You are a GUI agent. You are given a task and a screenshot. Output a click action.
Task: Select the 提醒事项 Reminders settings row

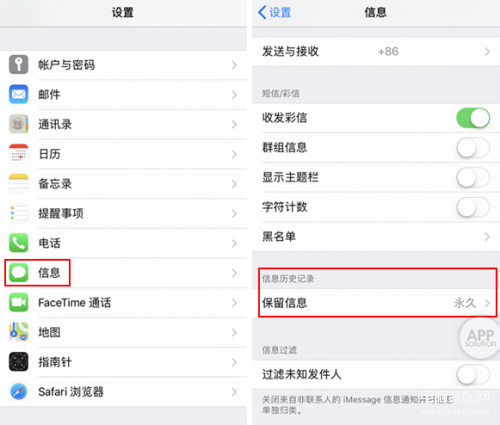[123, 213]
